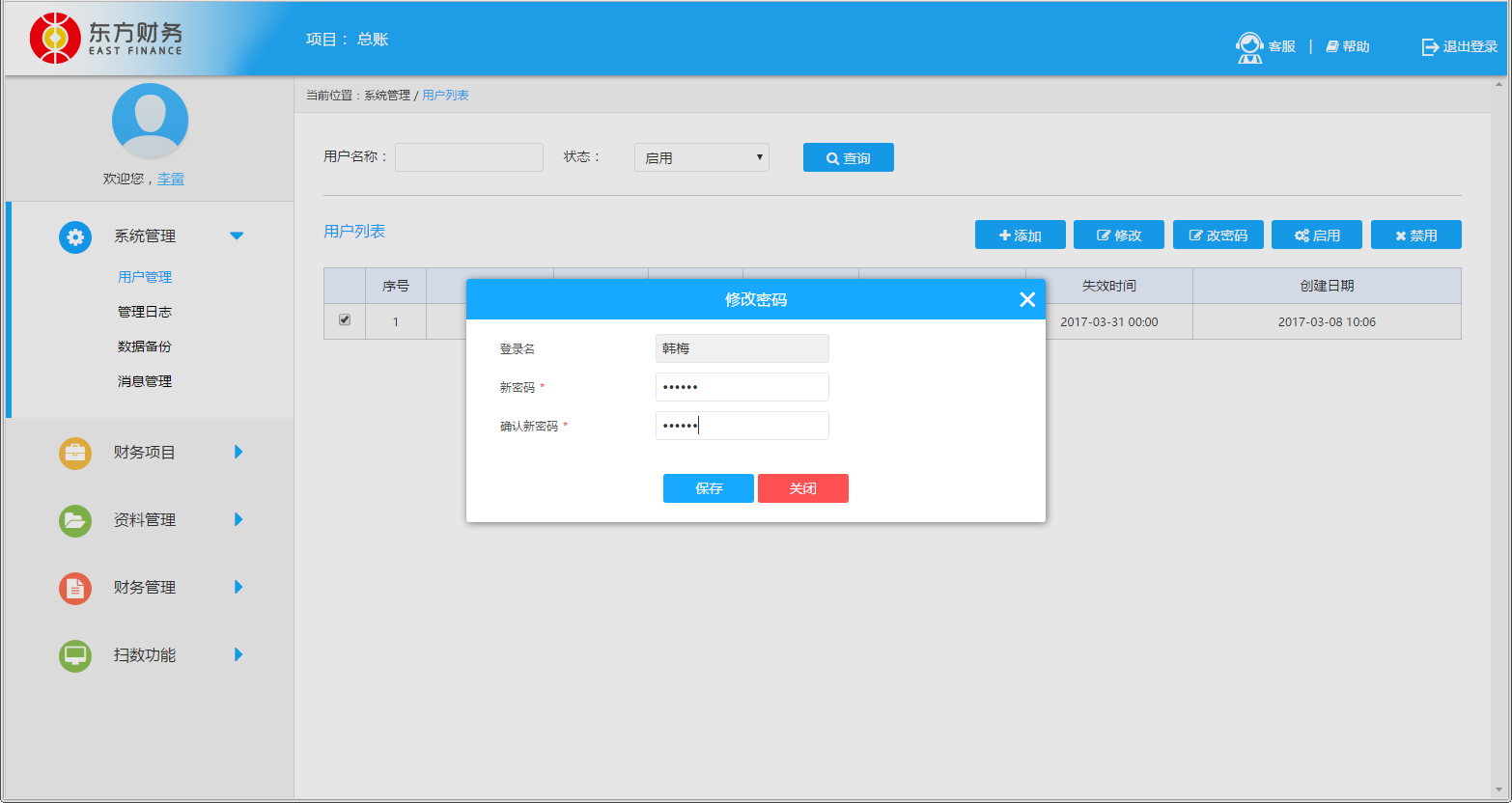Click the 禁用 button
Viewport: 1512px width, 803px height.
tap(1416, 235)
